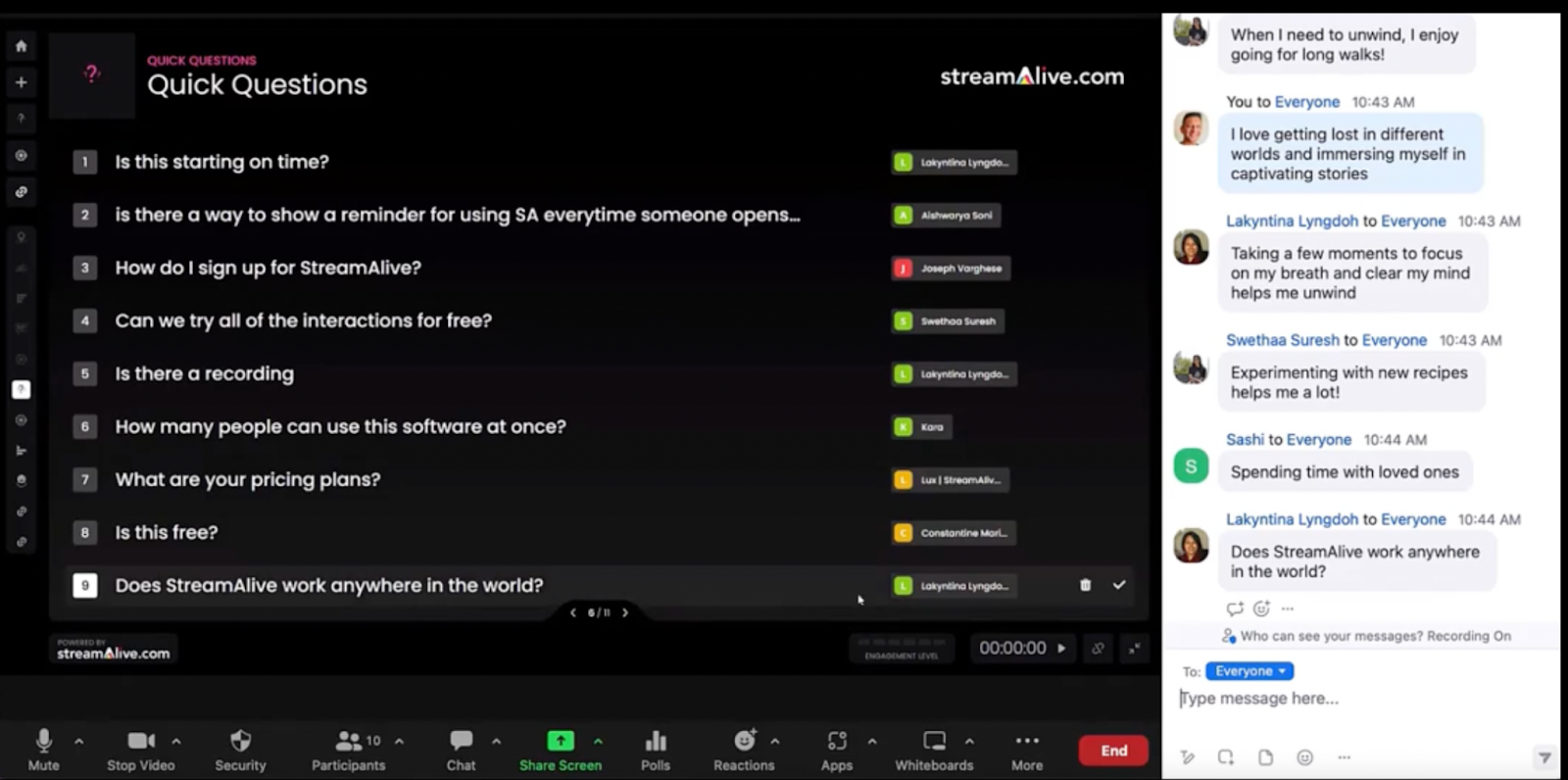Click the Engagement Level meter
The width and height of the screenshot is (1568, 780).
(902, 648)
